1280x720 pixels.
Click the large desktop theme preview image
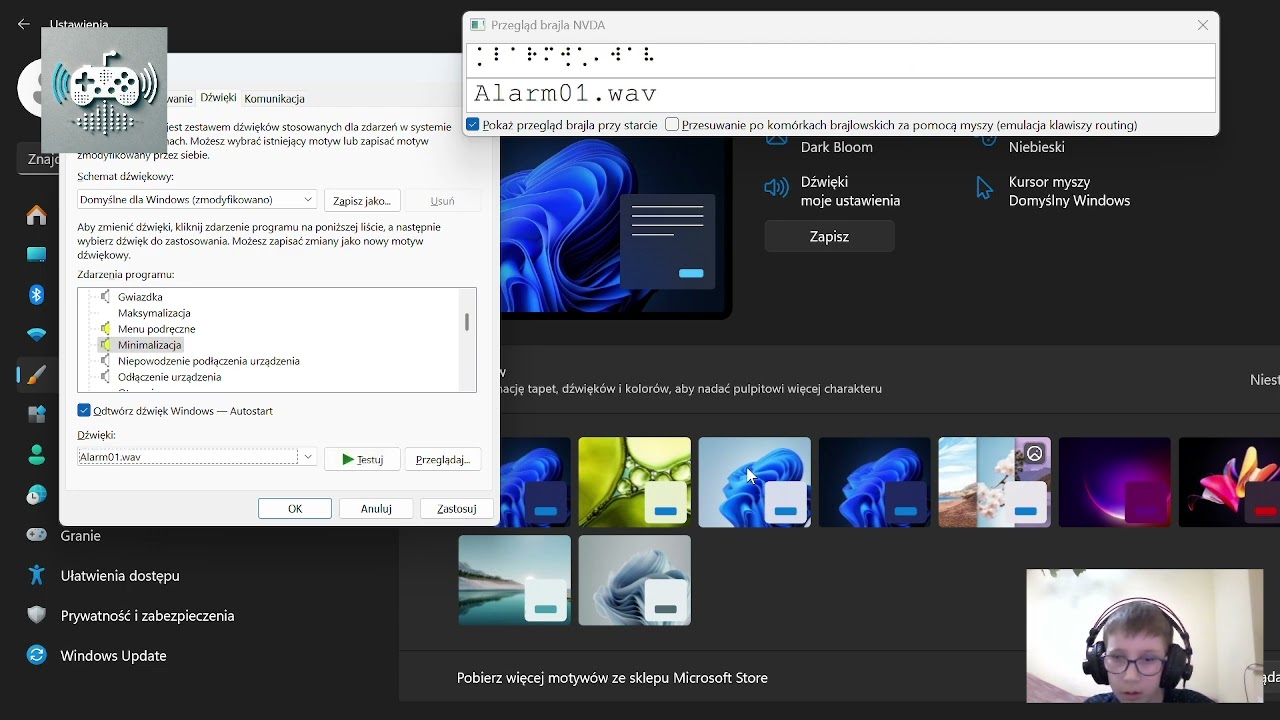[x=615, y=228]
